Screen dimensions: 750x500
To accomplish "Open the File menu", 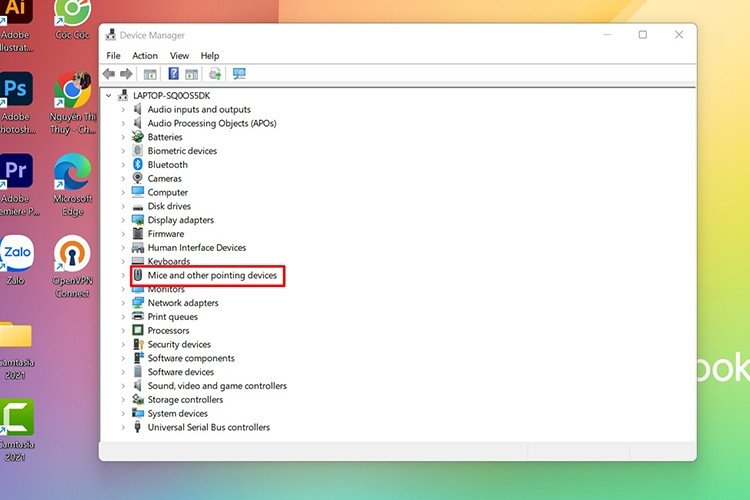I will click(113, 56).
